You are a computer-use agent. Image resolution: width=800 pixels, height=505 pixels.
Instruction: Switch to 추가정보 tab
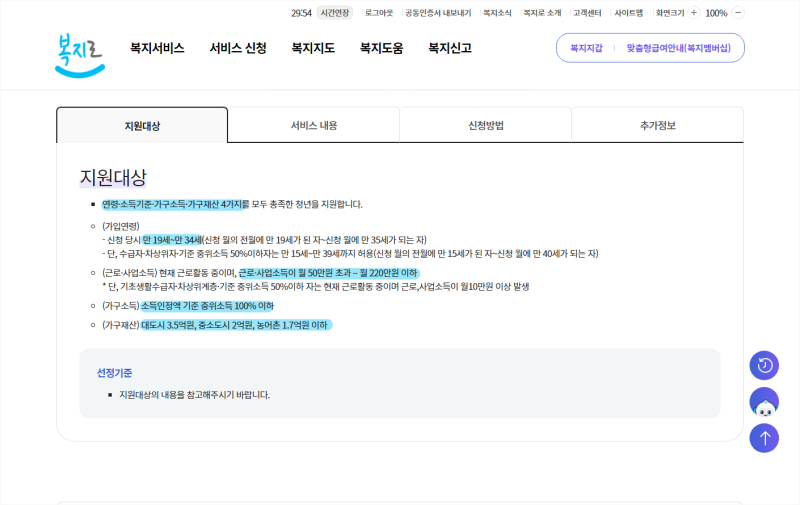658,125
